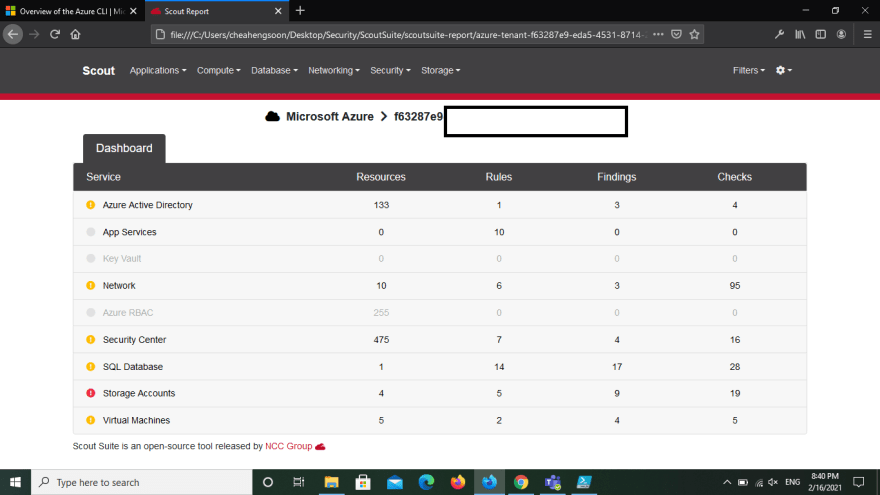Launch Google Chrome from taskbar
The height and width of the screenshot is (495, 880).
click(x=521, y=482)
